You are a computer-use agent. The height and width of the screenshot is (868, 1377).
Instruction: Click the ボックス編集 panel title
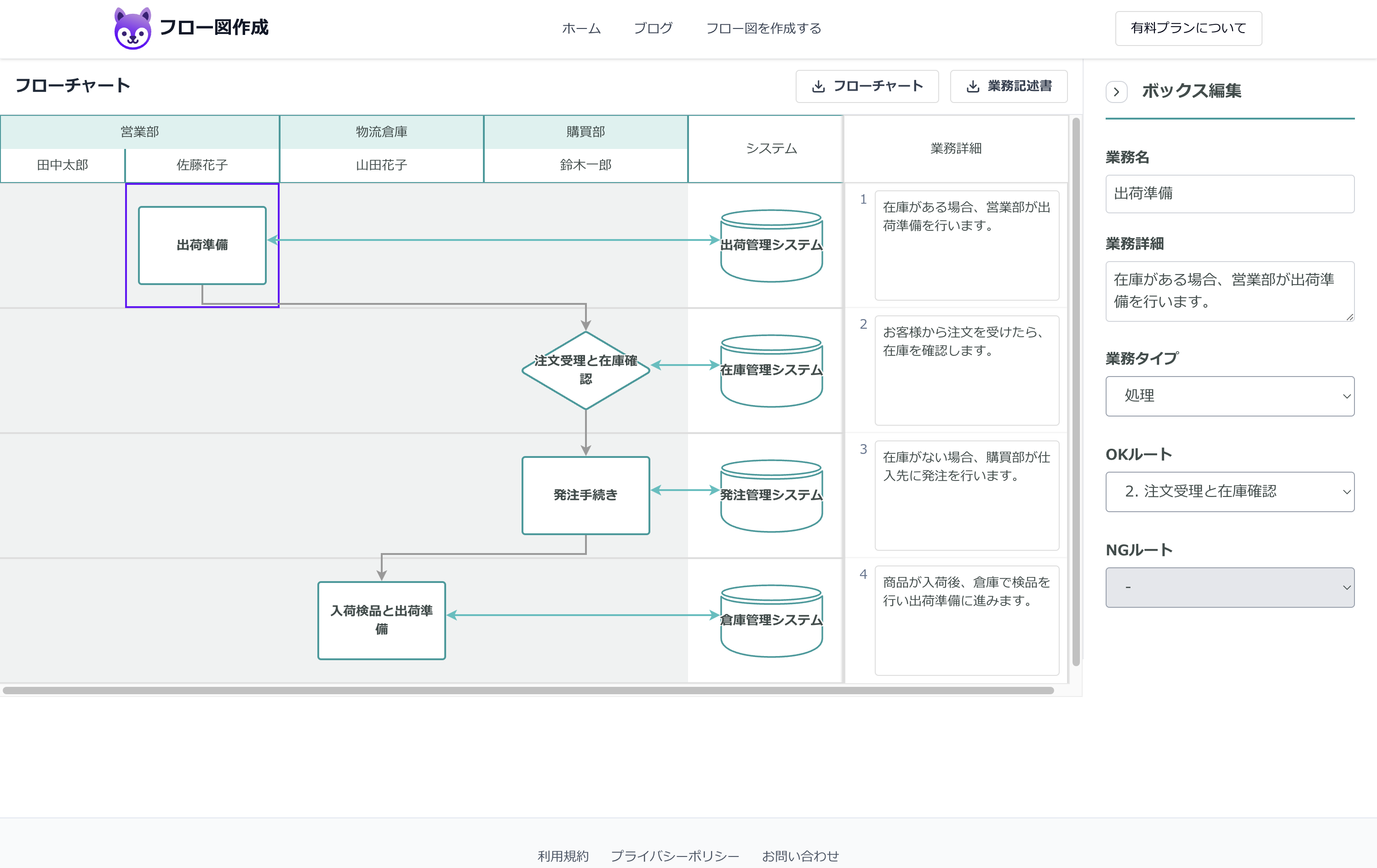(x=1191, y=91)
